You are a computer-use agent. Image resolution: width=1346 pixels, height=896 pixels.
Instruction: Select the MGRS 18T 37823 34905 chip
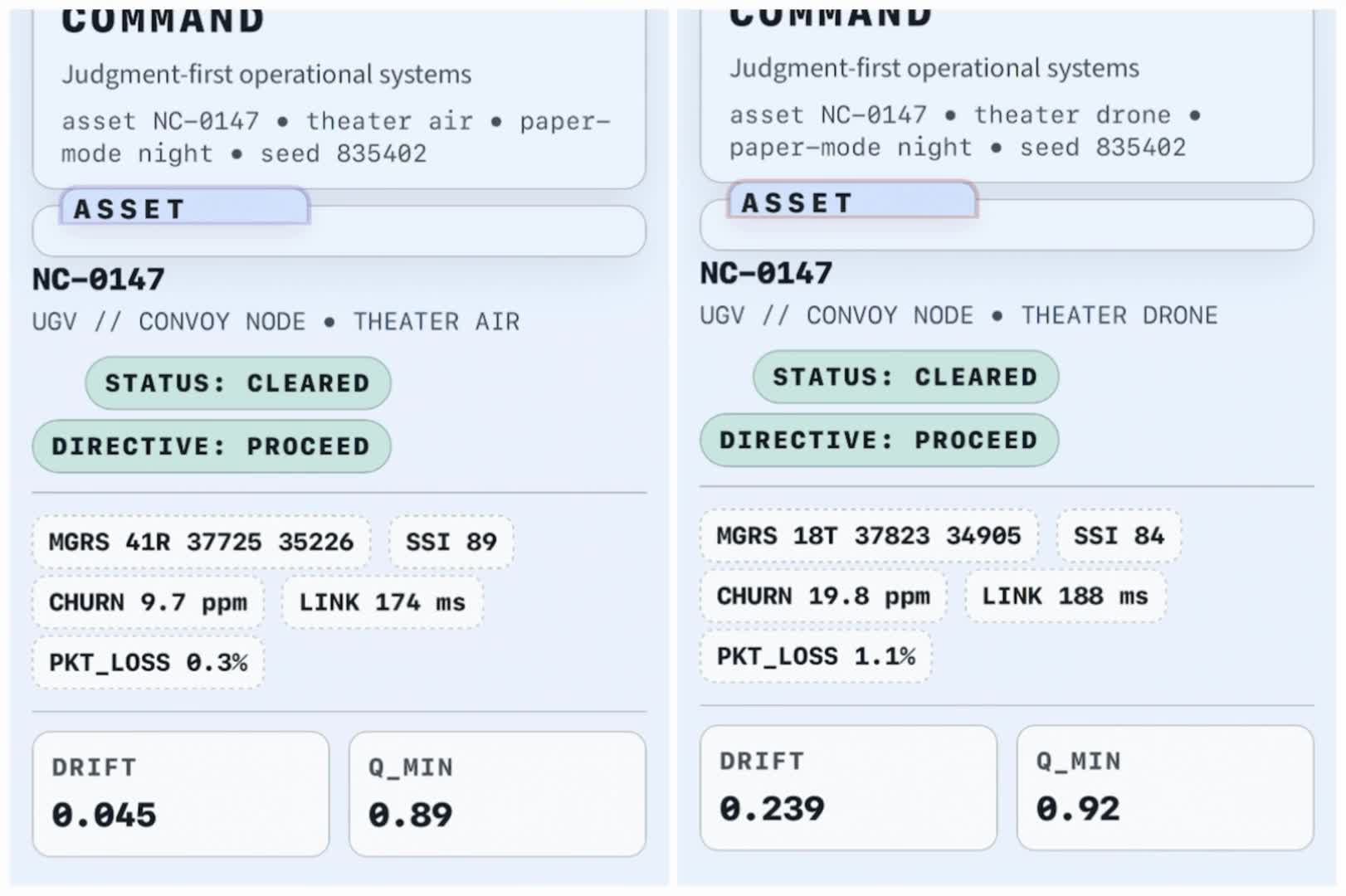point(869,536)
